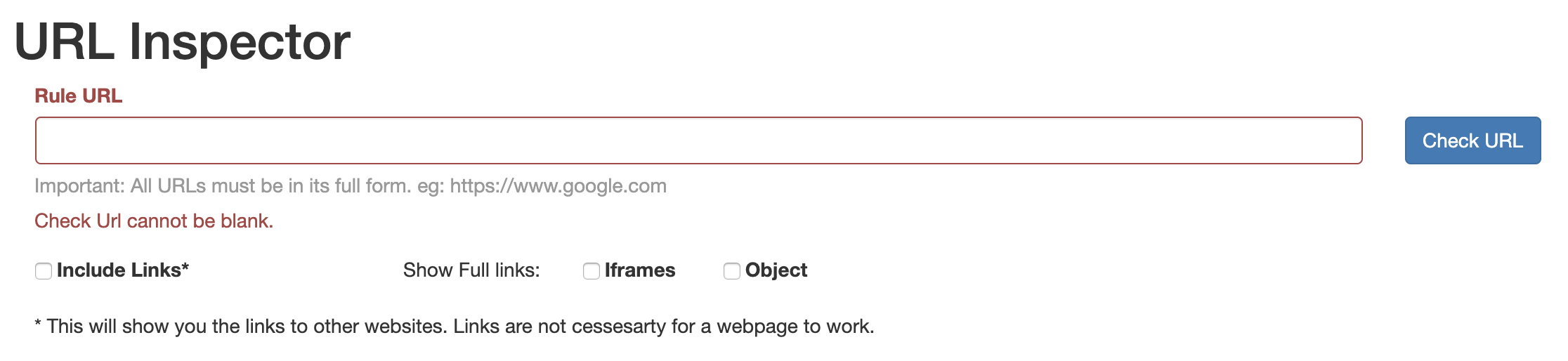Click the Object label text
Viewport: 1568px width, 361px height.
pyautogui.click(x=776, y=270)
